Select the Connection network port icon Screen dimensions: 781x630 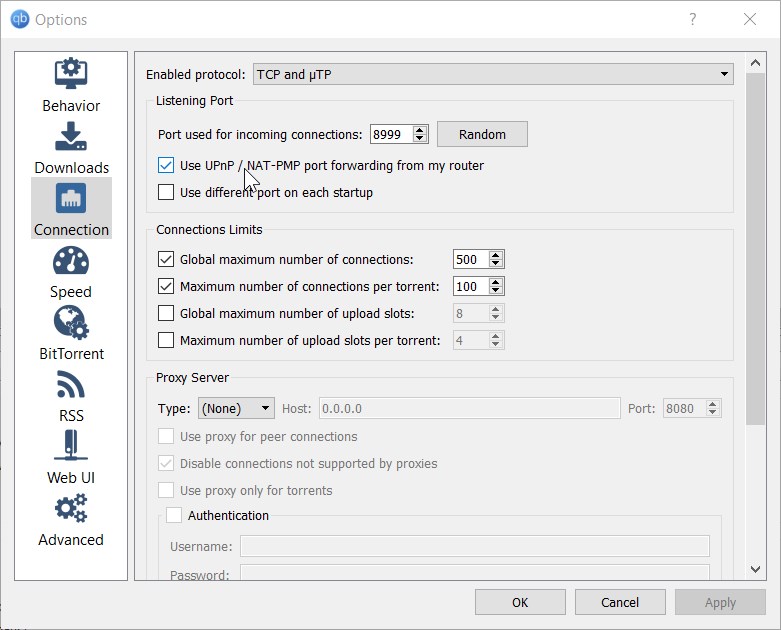click(71, 198)
